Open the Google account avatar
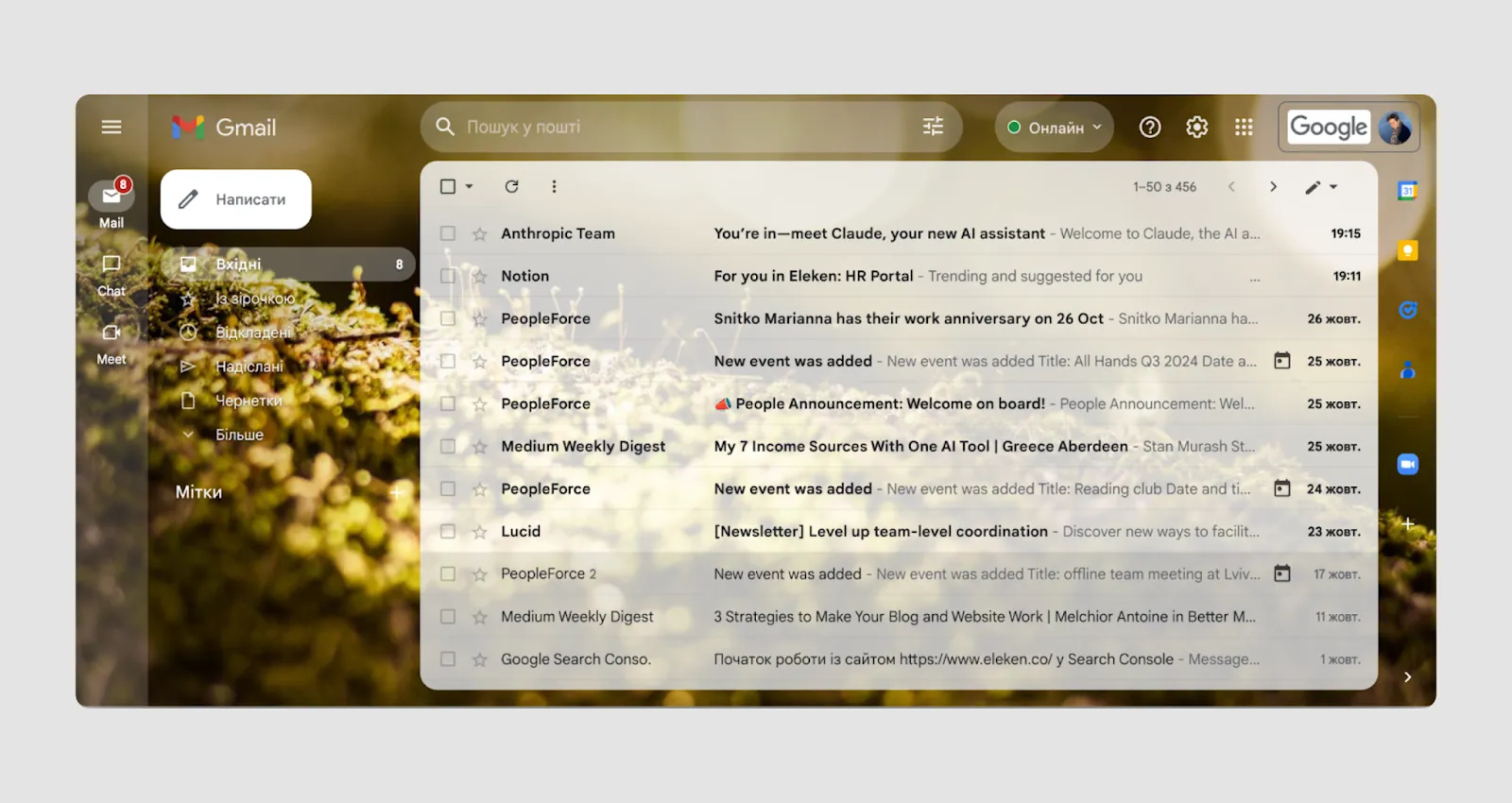Viewport: 1512px width, 803px height. (x=1395, y=127)
